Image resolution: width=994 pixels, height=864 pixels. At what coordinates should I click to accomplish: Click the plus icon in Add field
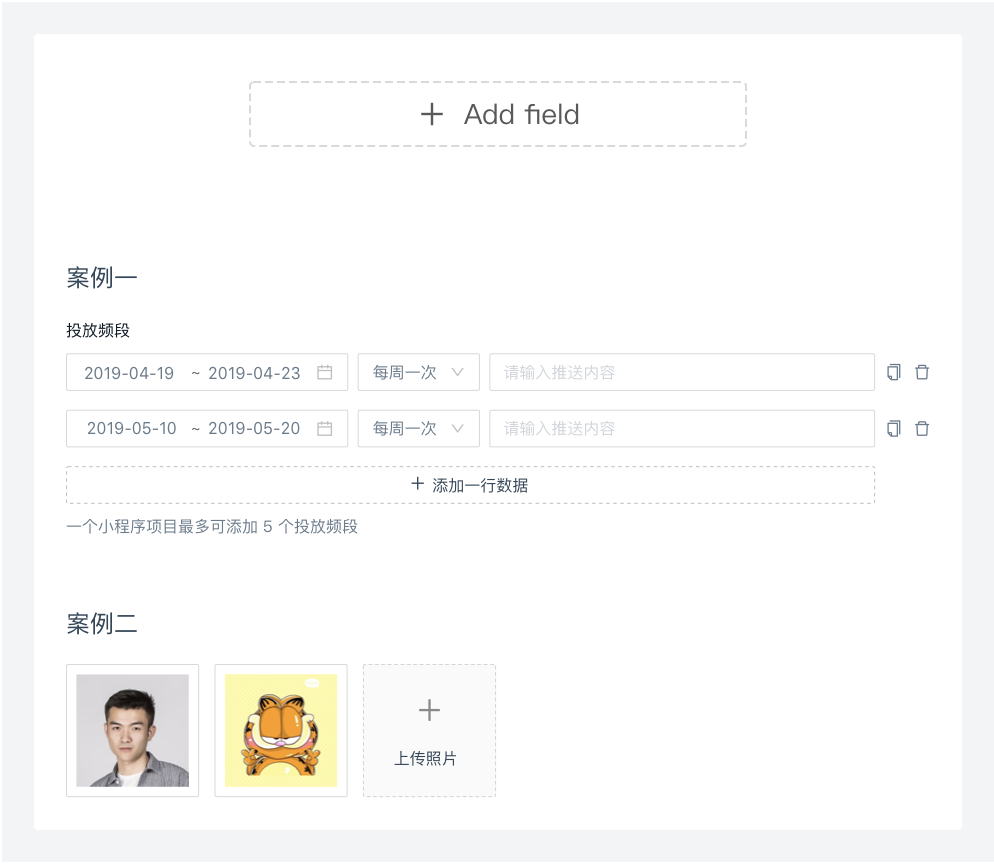pos(432,115)
